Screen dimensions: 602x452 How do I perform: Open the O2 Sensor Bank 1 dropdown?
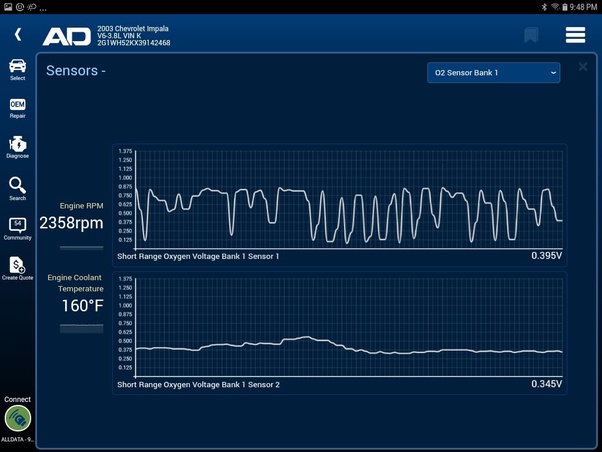pos(493,73)
